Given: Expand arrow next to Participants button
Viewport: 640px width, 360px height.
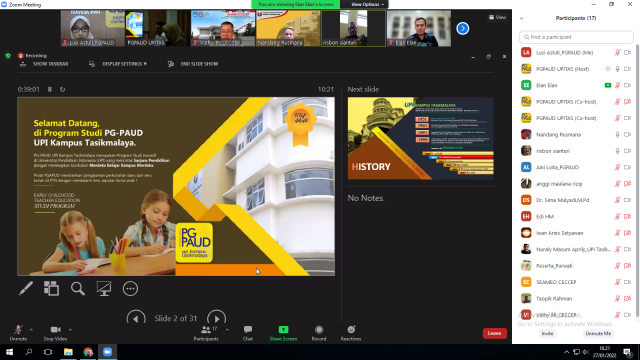Looking at the screenshot, I should [x=227, y=330].
